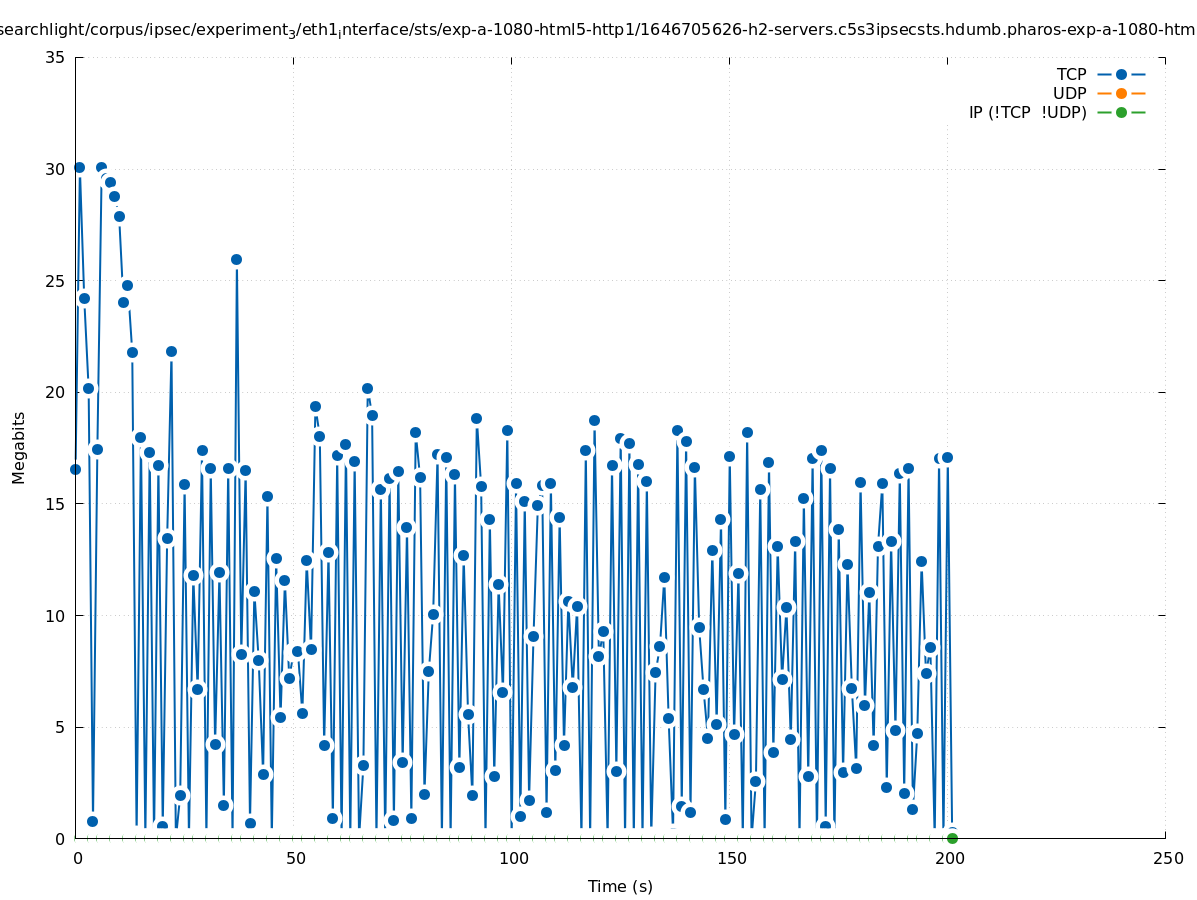This screenshot has width=1197, height=900.
Task: Select the IP (!TCP !UDP) legend label
Action: 1027,112
